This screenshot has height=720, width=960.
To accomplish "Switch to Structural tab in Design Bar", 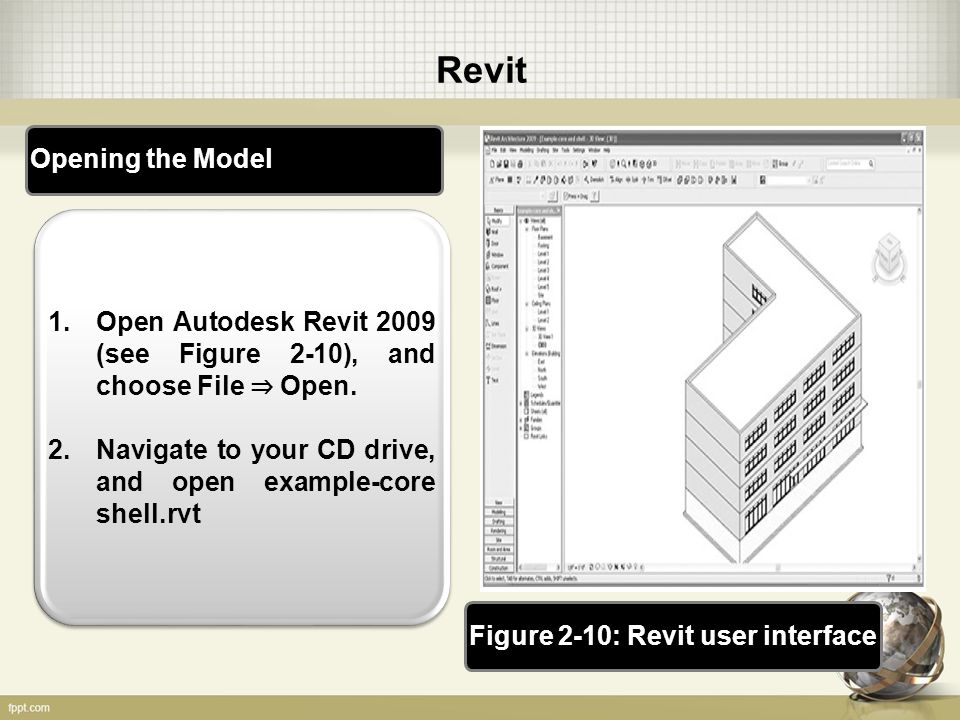I will (x=498, y=559).
